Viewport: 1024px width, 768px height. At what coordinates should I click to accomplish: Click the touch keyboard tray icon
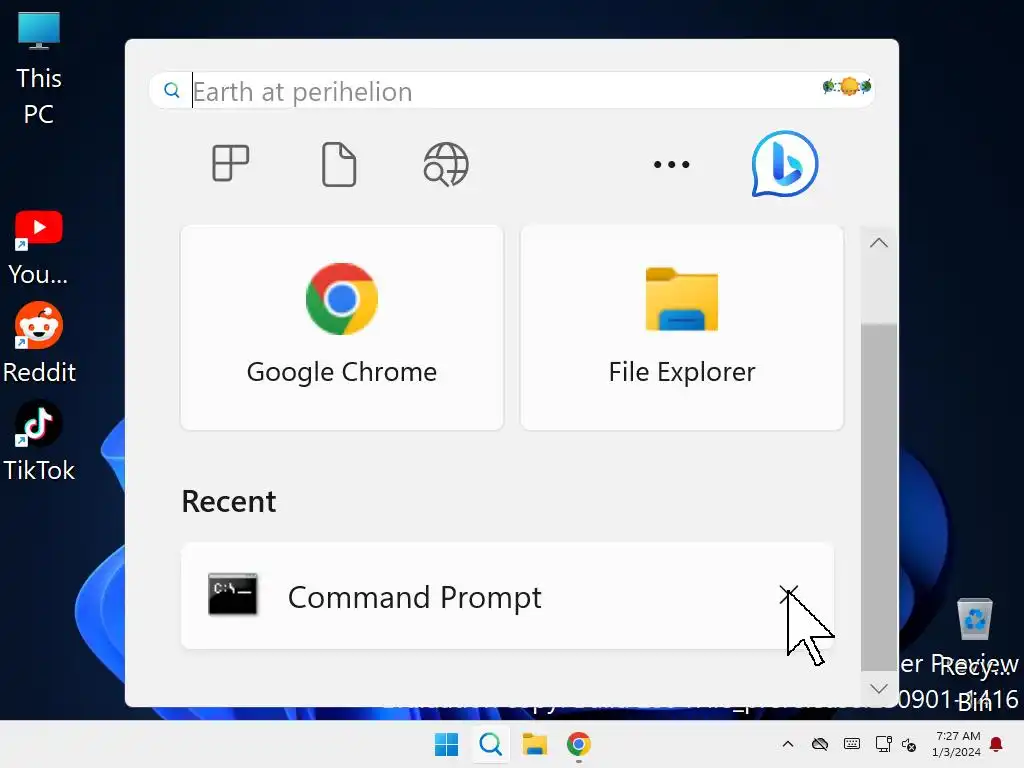click(x=852, y=744)
